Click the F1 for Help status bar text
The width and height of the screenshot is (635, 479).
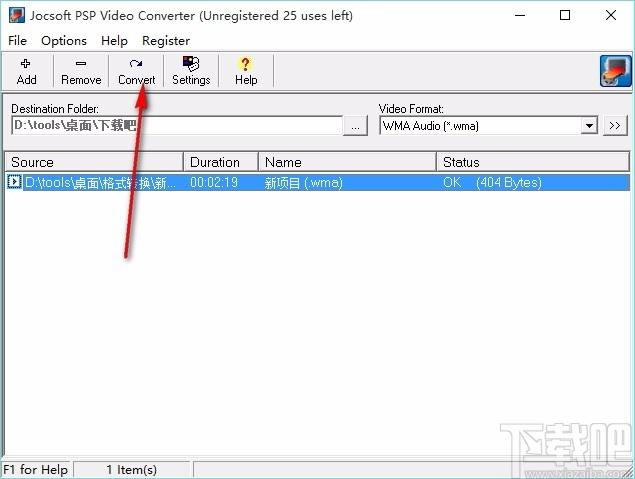[x=35, y=470]
